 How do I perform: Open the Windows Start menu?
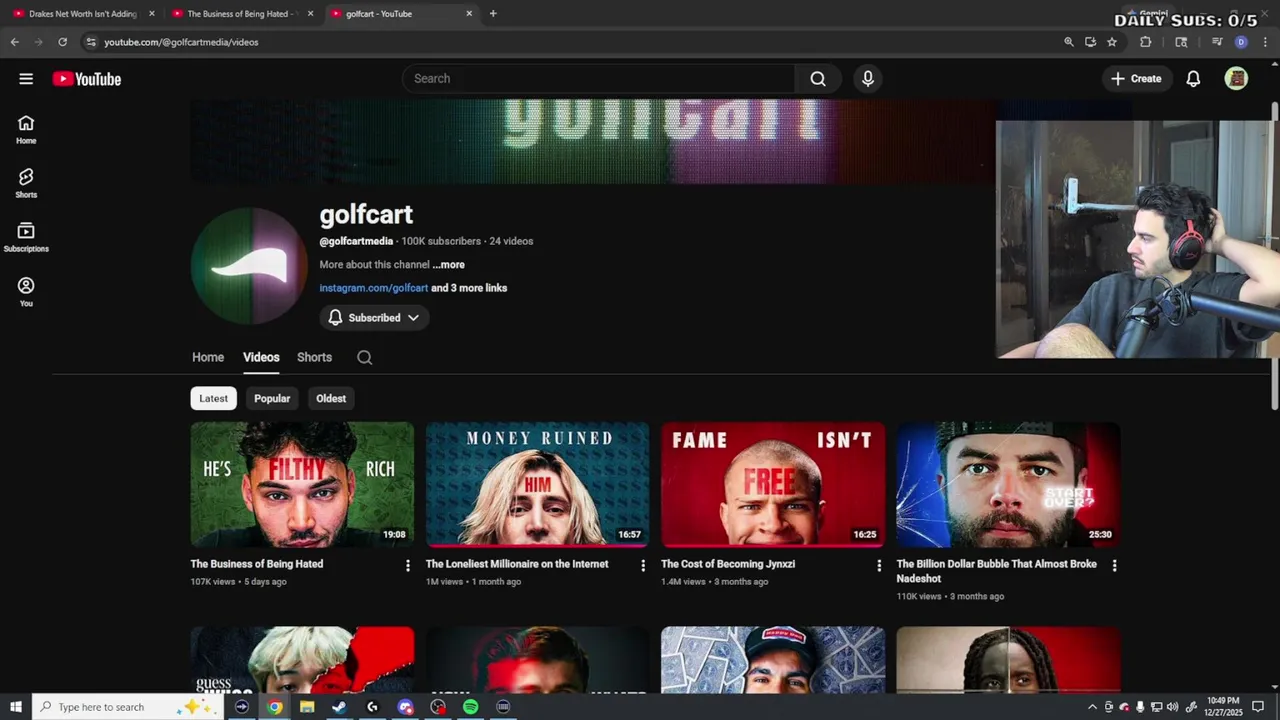click(x=16, y=707)
